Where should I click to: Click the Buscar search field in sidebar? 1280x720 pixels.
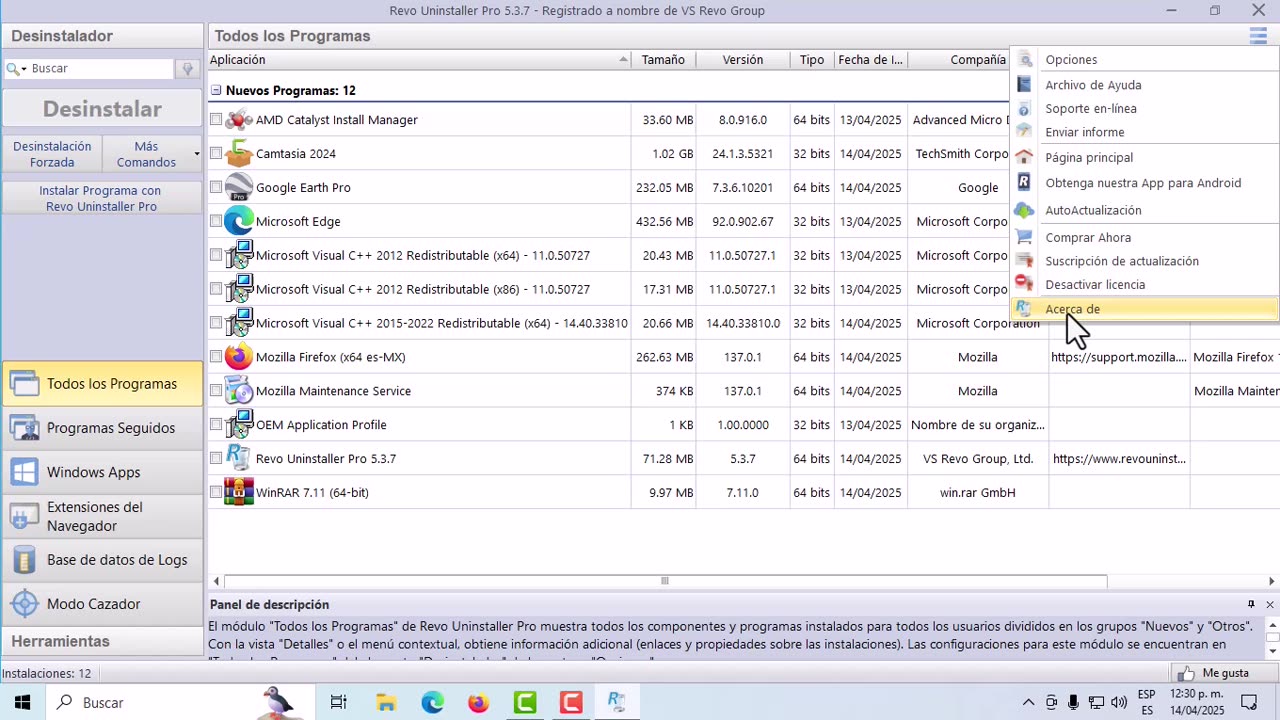(100, 69)
